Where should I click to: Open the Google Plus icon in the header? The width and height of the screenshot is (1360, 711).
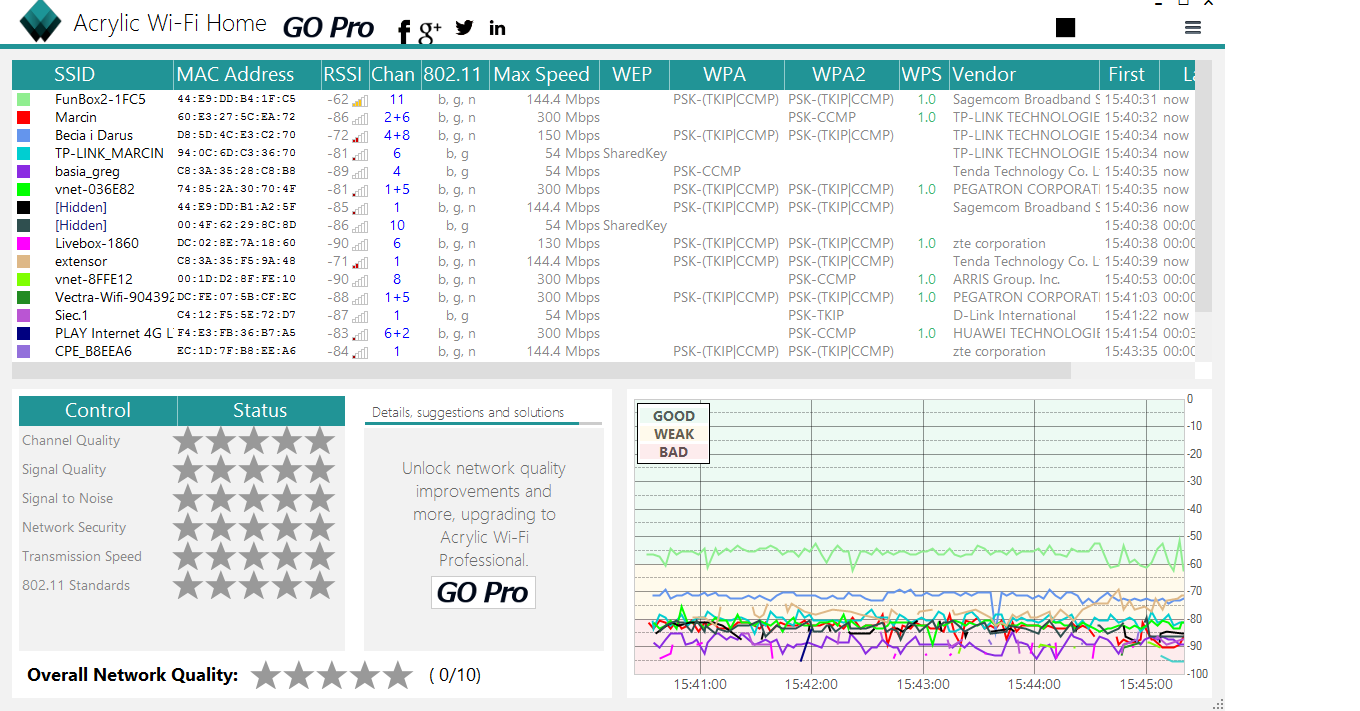(430, 31)
